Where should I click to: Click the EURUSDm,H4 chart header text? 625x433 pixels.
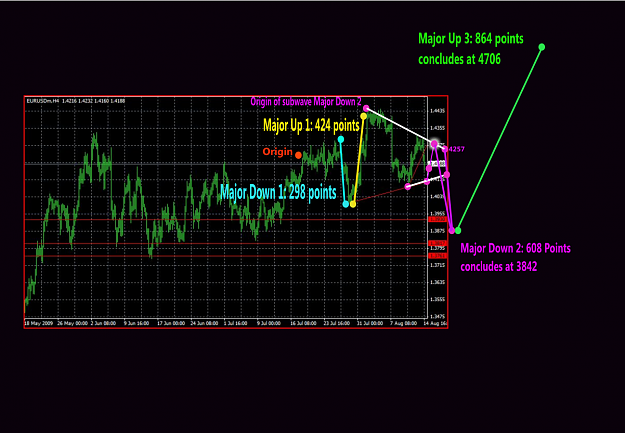point(76,101)
